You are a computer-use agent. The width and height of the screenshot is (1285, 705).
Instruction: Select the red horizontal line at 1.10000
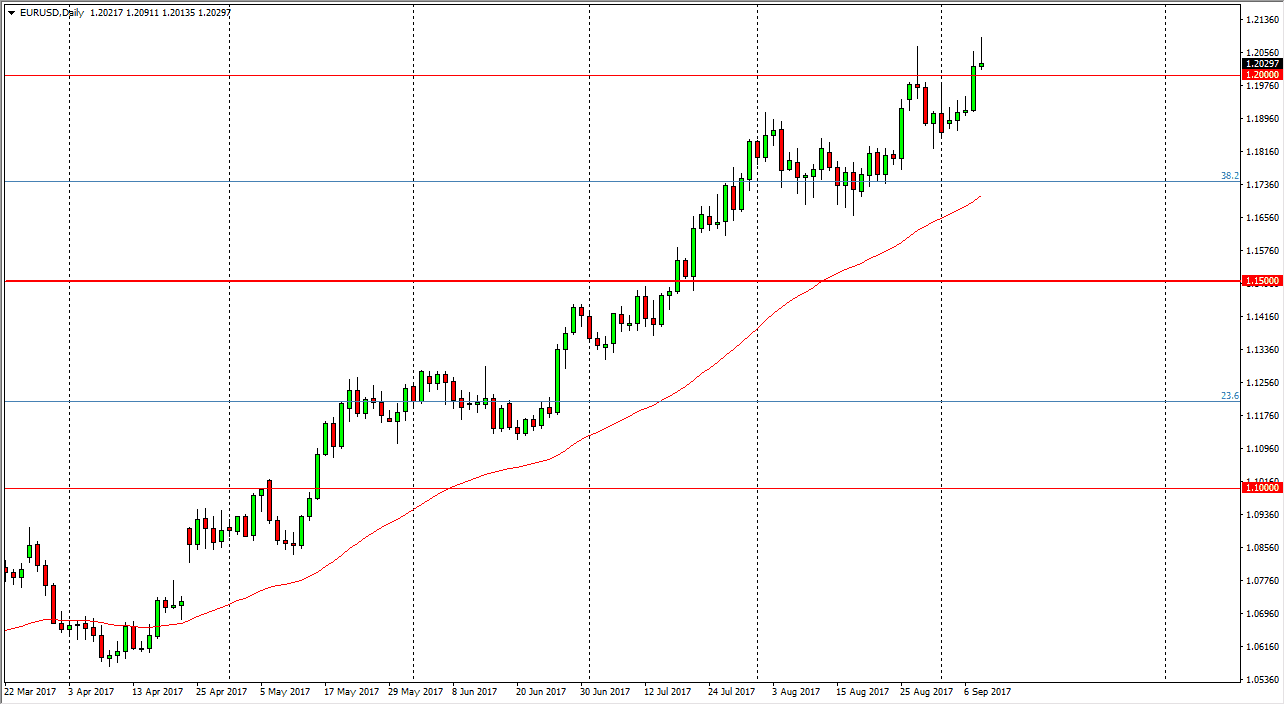tap(600, 488)
